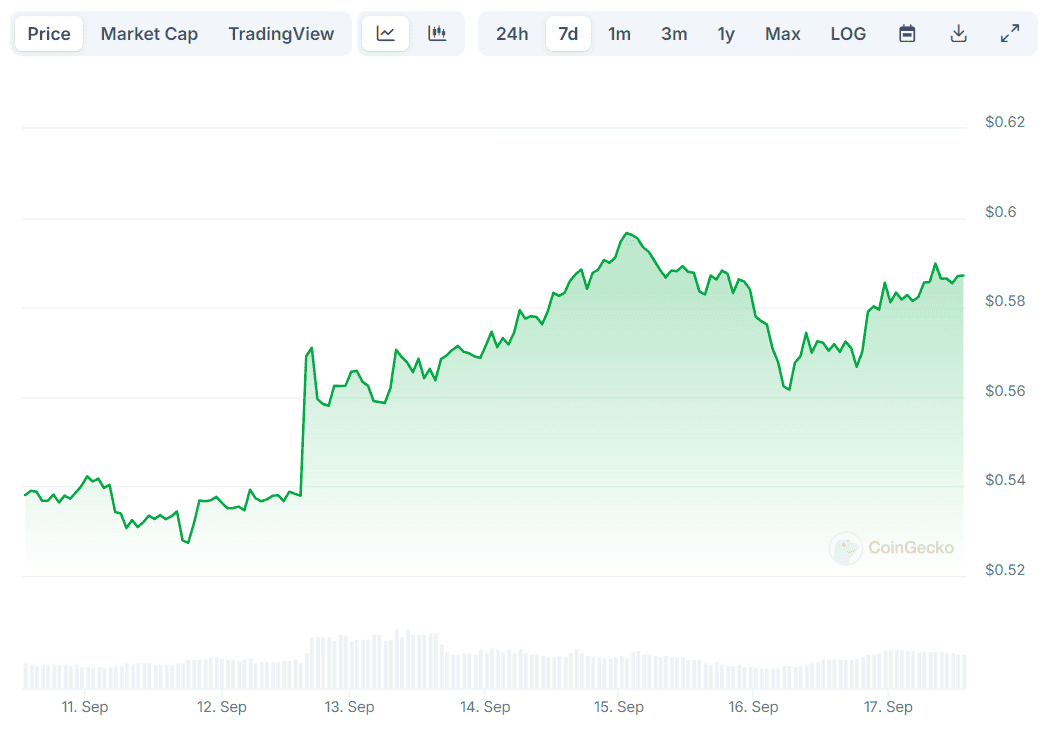The height and width of the screenshot is (737, 1047).
Task: Choose the 3m time range
Action: click(674, 33)
